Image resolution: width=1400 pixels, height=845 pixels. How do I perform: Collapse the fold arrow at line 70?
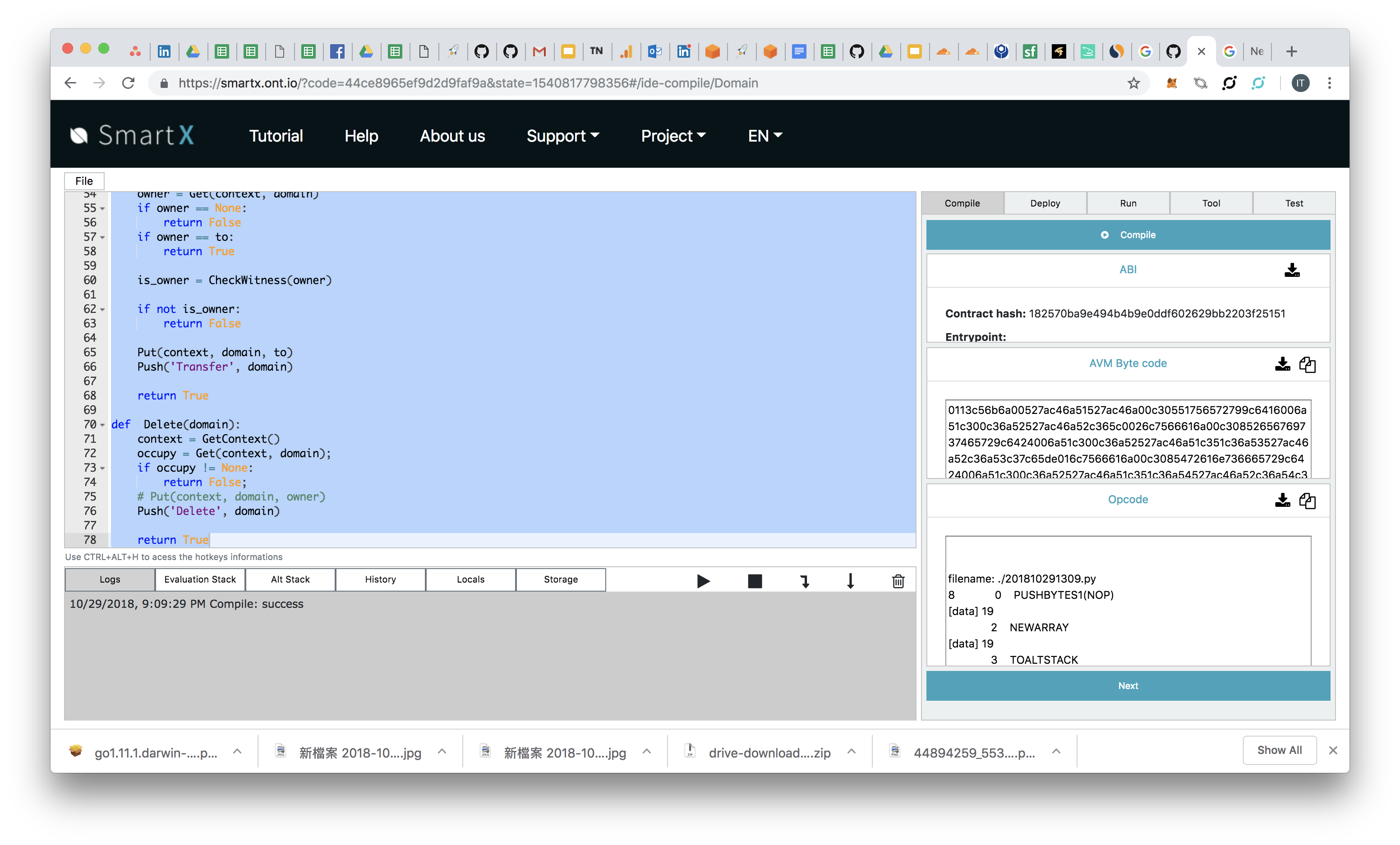(102, 425)
